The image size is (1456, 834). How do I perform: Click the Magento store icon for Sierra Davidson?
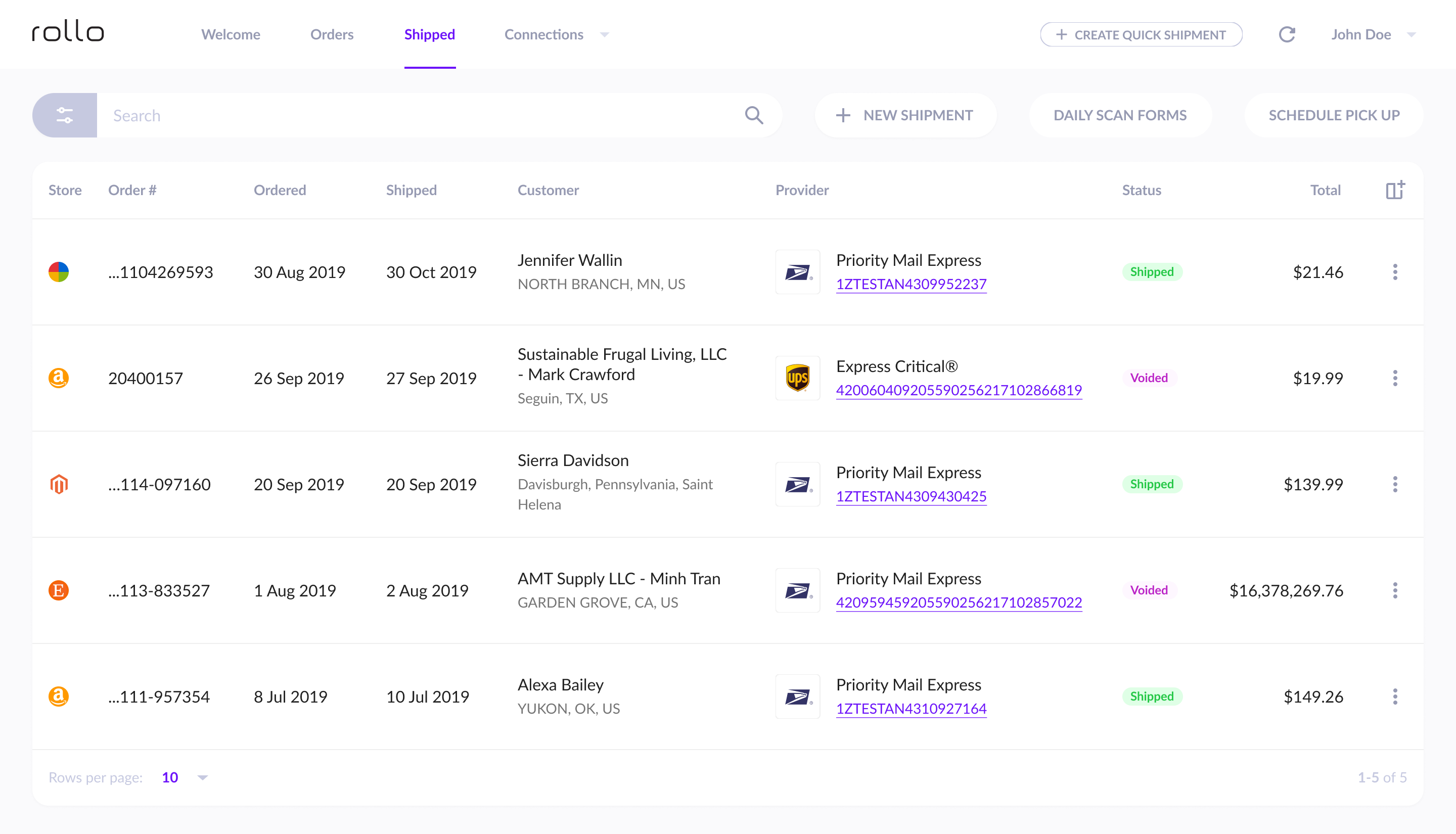[59, 485]
